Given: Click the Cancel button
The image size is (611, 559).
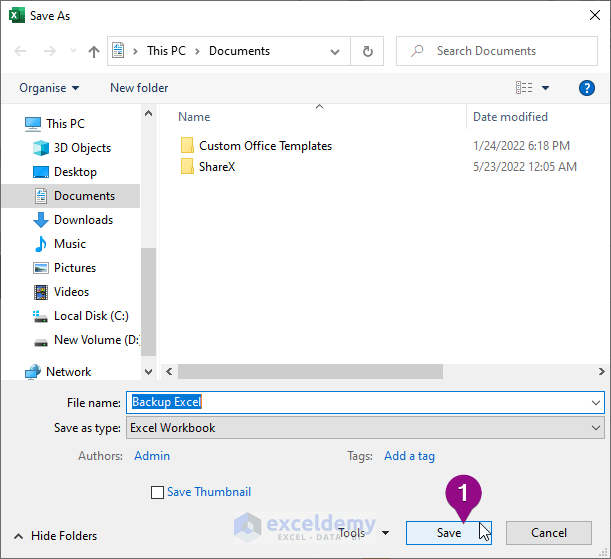Looking at the screenshot, I should (x=549, y=533).
